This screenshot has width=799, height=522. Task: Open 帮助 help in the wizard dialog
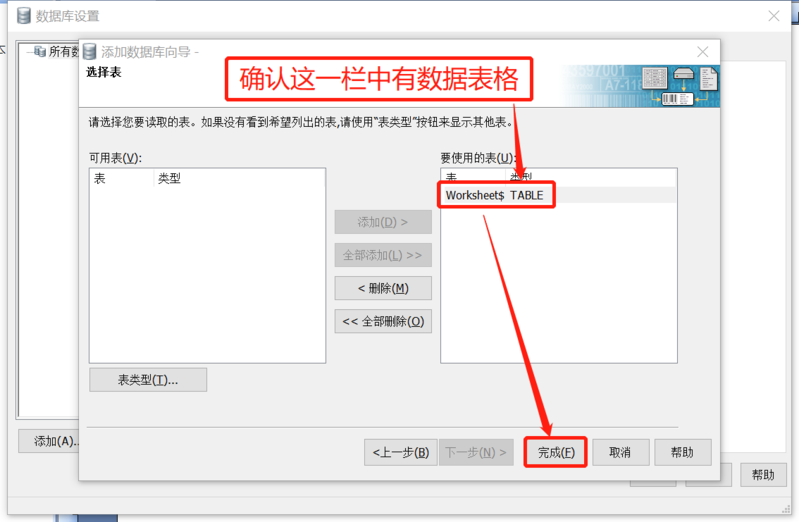683,452
